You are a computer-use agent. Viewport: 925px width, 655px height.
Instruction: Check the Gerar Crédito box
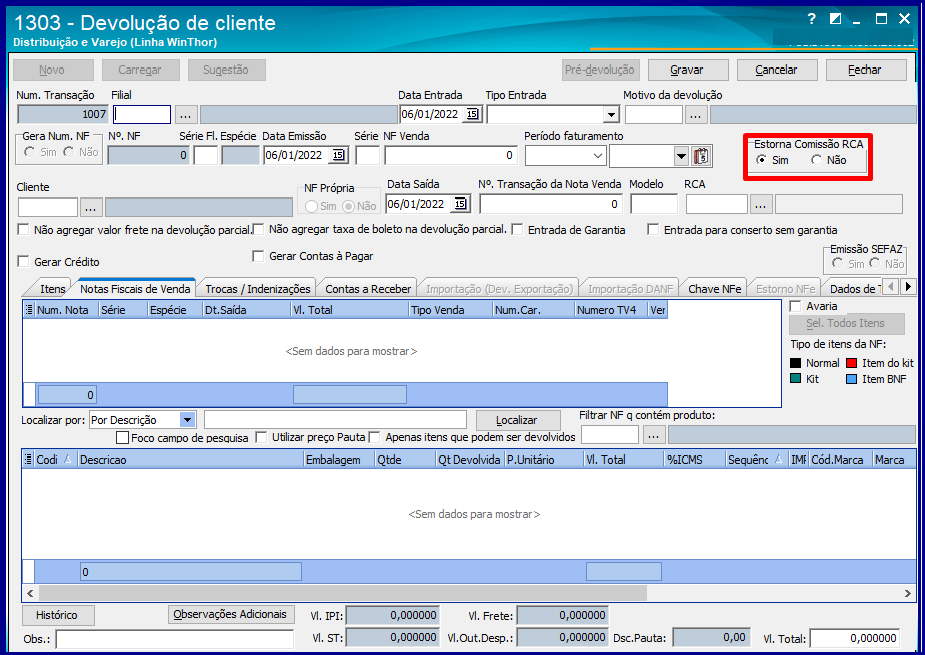(24, 261)
